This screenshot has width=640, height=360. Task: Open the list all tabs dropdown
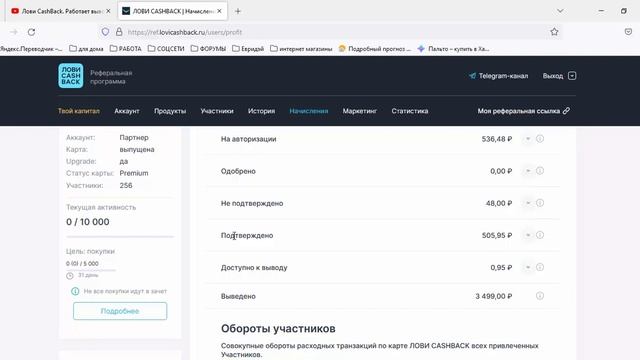click(x=560, y=11)
